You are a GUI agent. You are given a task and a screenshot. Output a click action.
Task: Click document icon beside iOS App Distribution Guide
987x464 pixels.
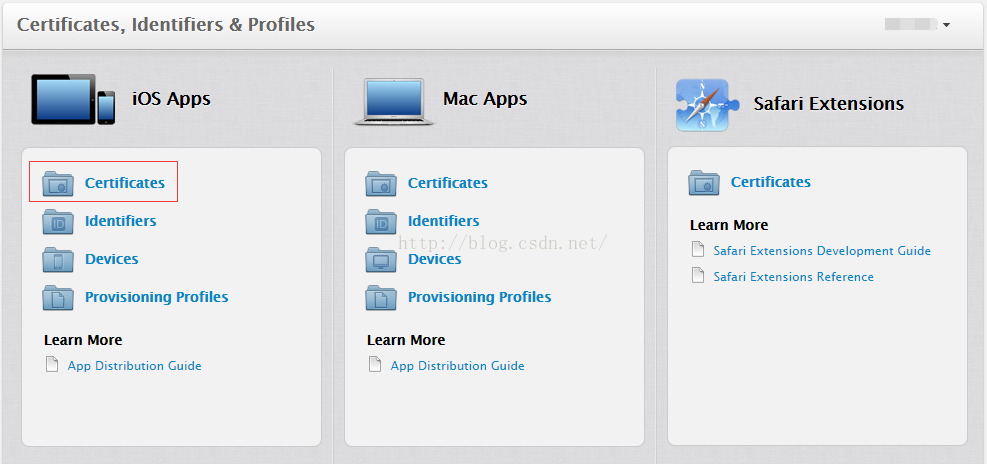tap(52, 365)
